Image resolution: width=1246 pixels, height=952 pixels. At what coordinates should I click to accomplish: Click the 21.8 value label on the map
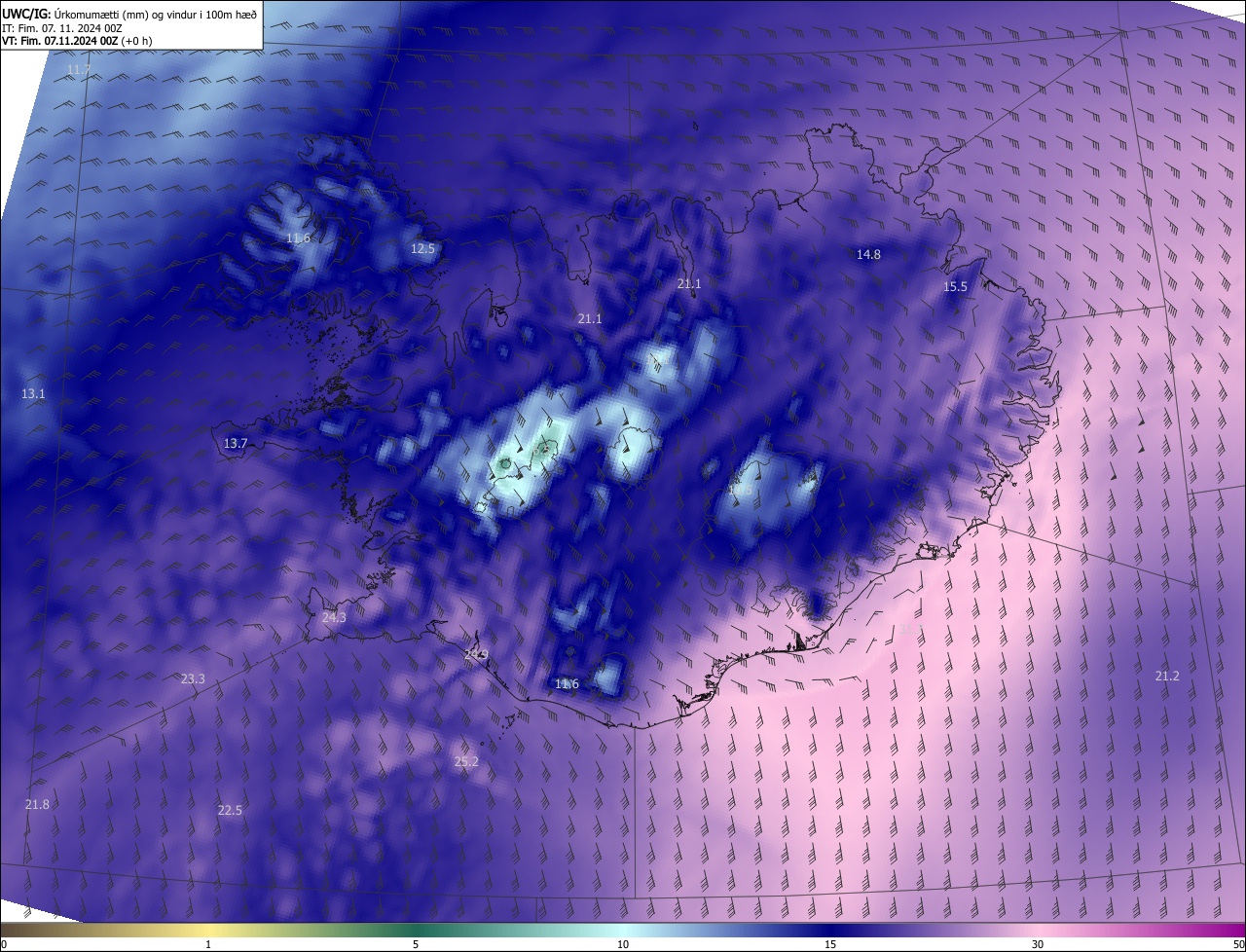pos(37,804)
